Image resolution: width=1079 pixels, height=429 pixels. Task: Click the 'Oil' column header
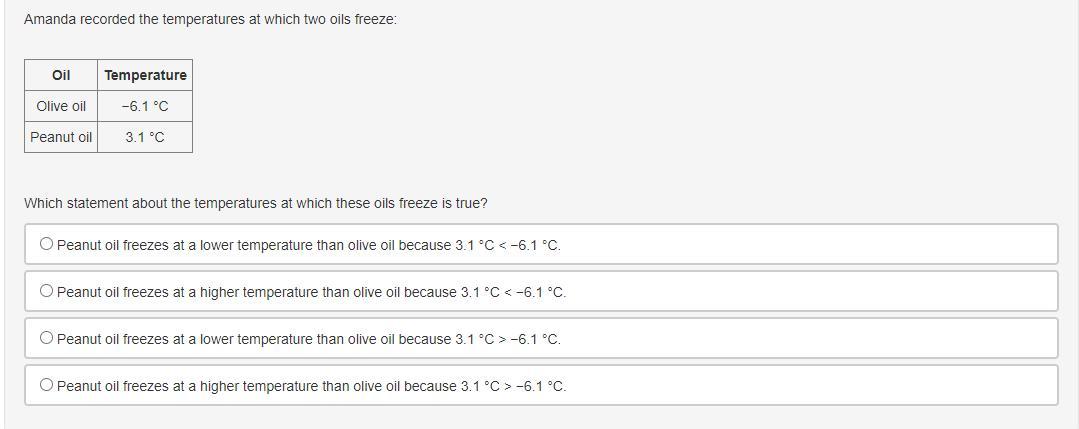61,75
